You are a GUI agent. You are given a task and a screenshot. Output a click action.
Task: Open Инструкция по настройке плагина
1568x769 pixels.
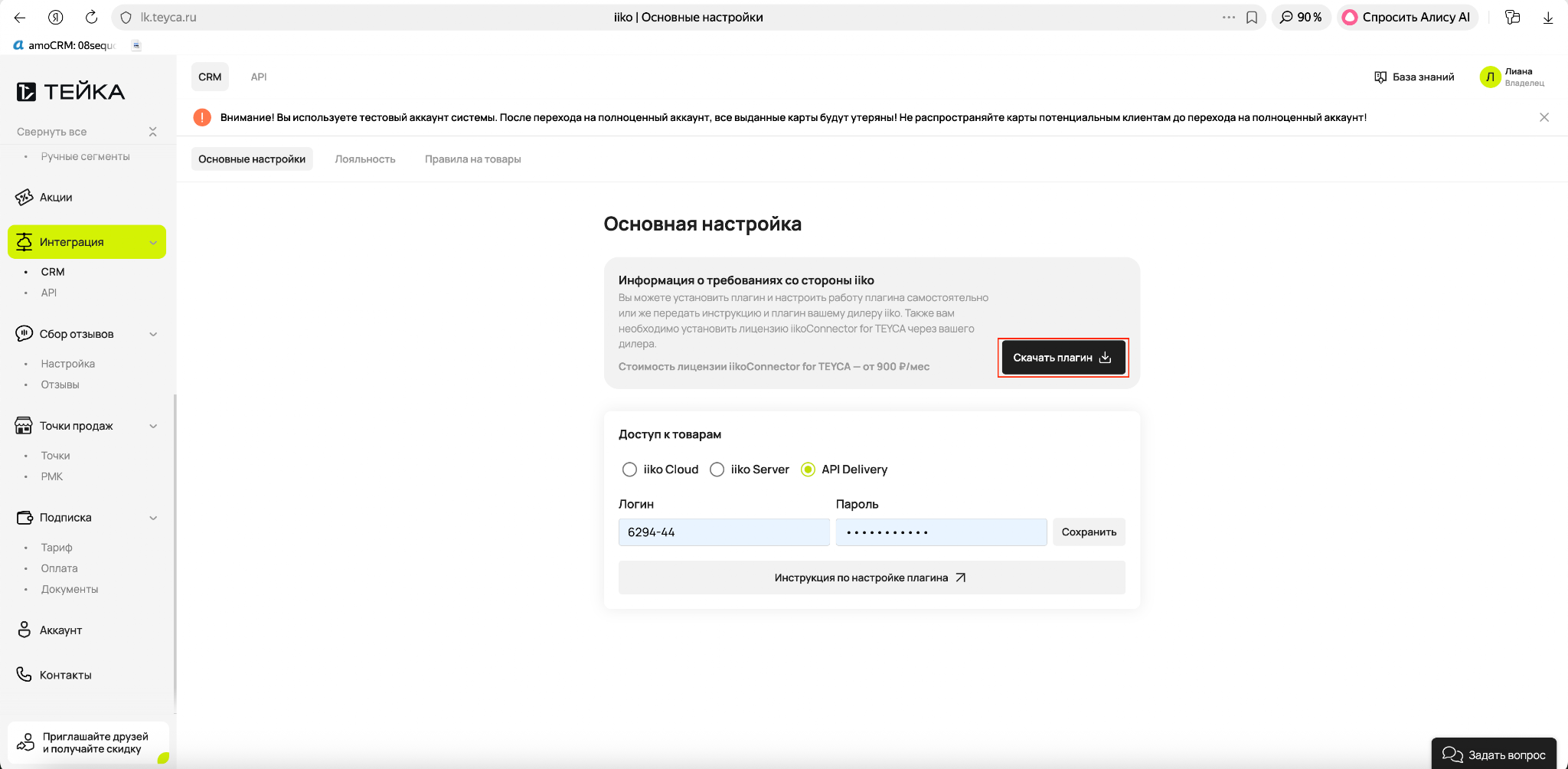871,578
